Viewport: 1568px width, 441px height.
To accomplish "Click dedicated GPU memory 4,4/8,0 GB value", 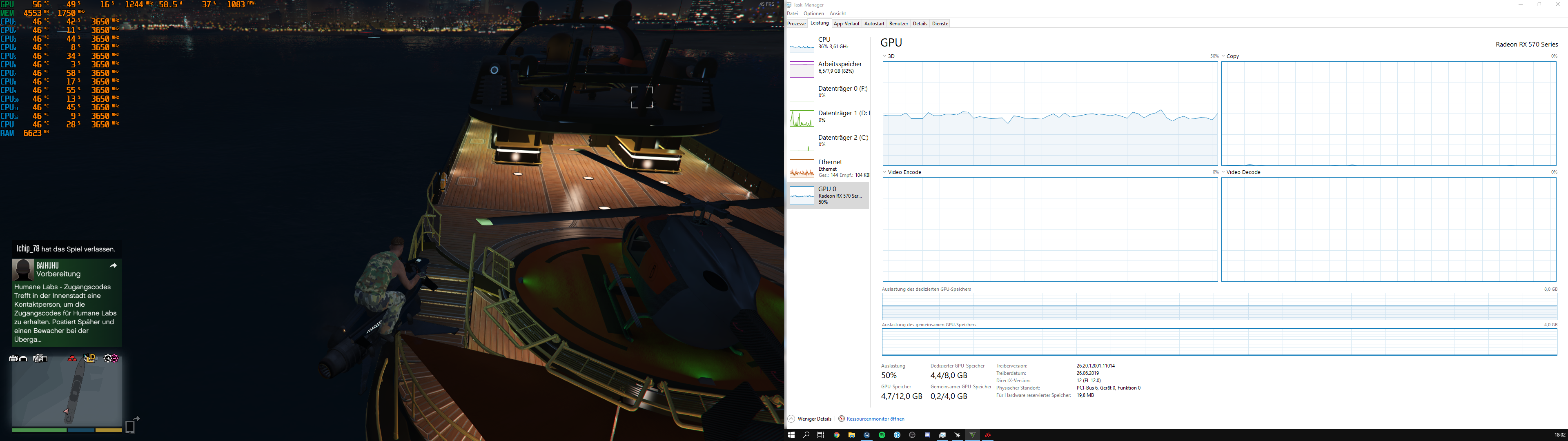I will coord(948,375).
